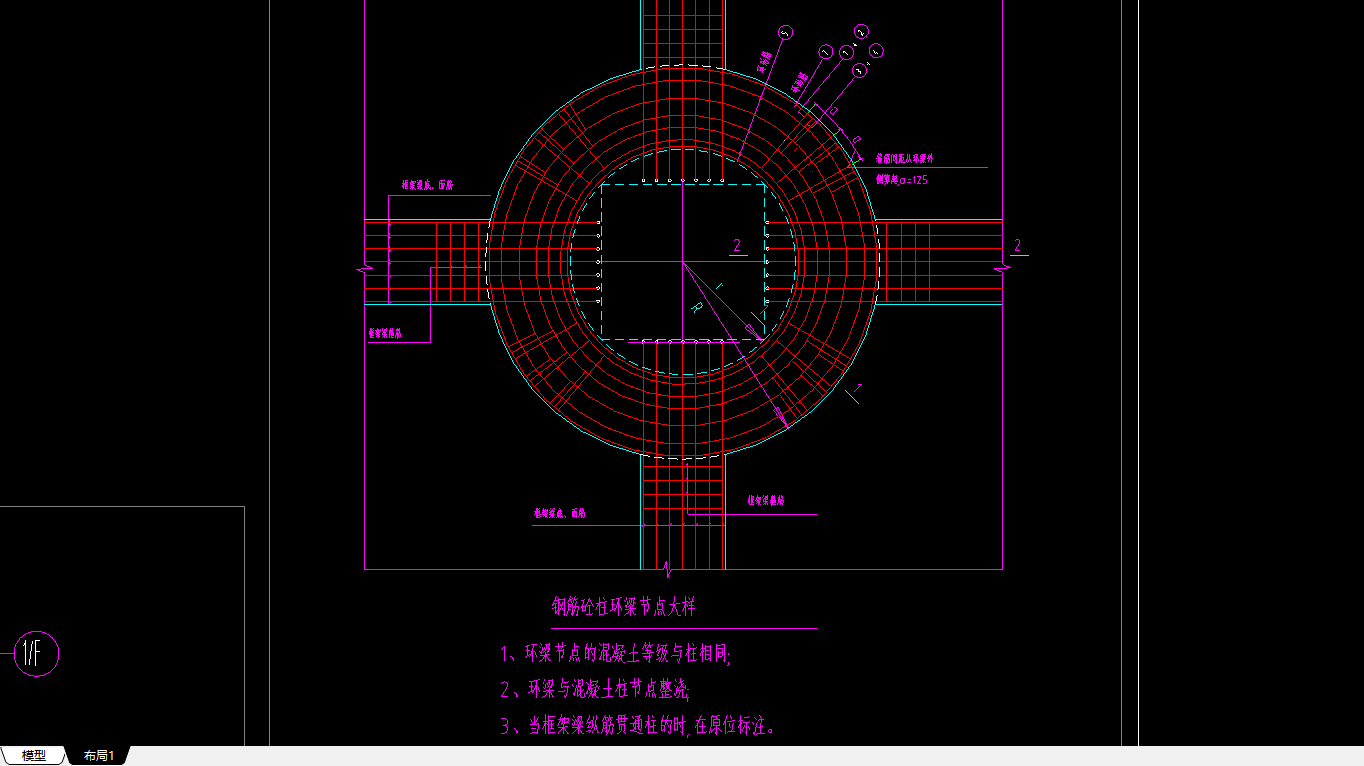Select the 侧算起,a=125 dimension text

[x=902, y=180]
